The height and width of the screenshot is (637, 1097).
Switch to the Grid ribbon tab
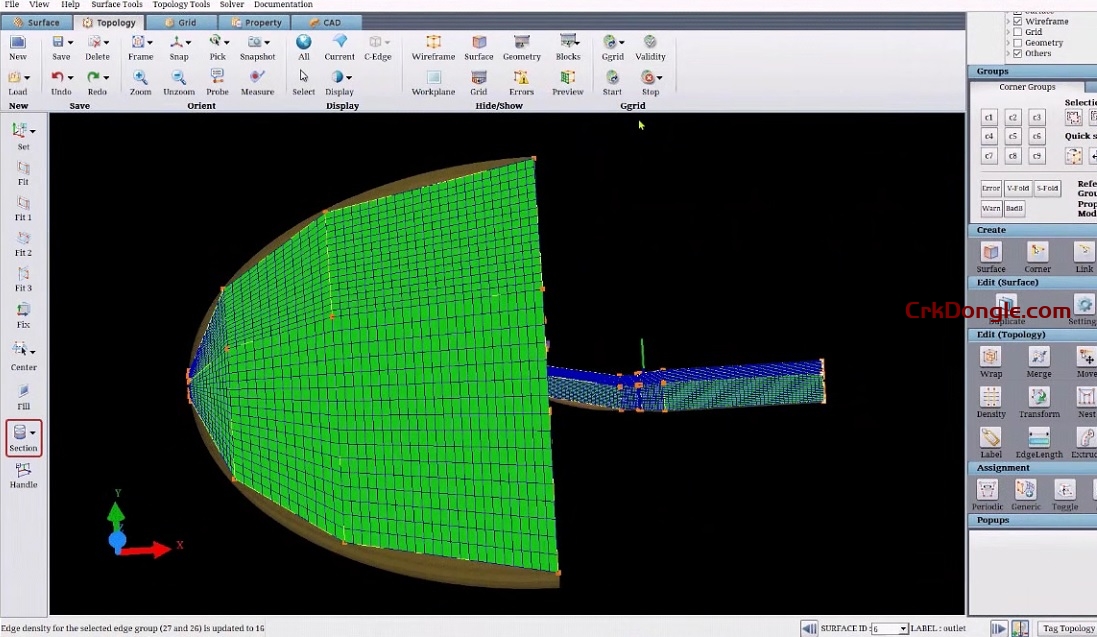tap(182, 21)
